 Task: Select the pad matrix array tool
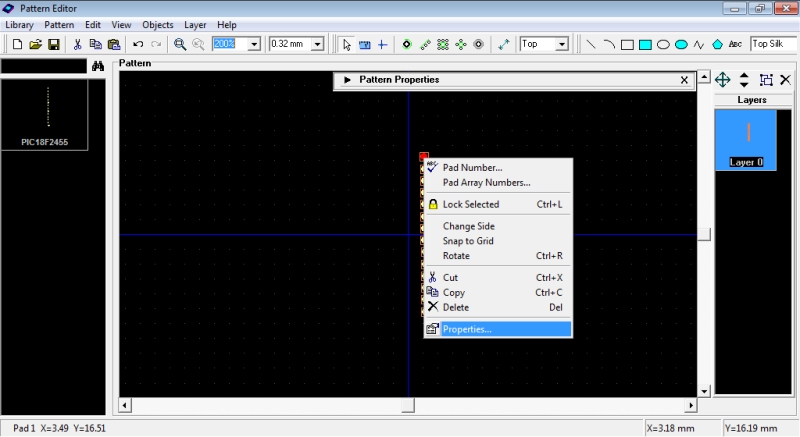(443, 44)
